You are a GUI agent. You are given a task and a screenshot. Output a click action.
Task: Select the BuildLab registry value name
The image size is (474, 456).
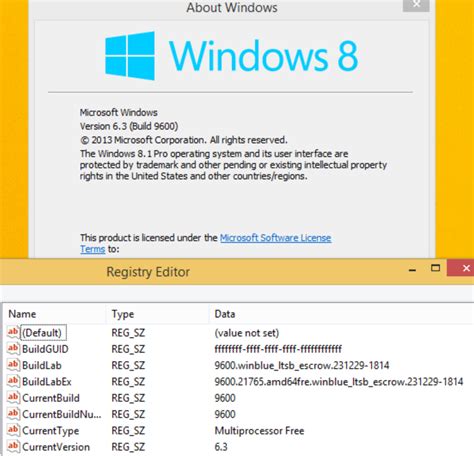(42, 365)
